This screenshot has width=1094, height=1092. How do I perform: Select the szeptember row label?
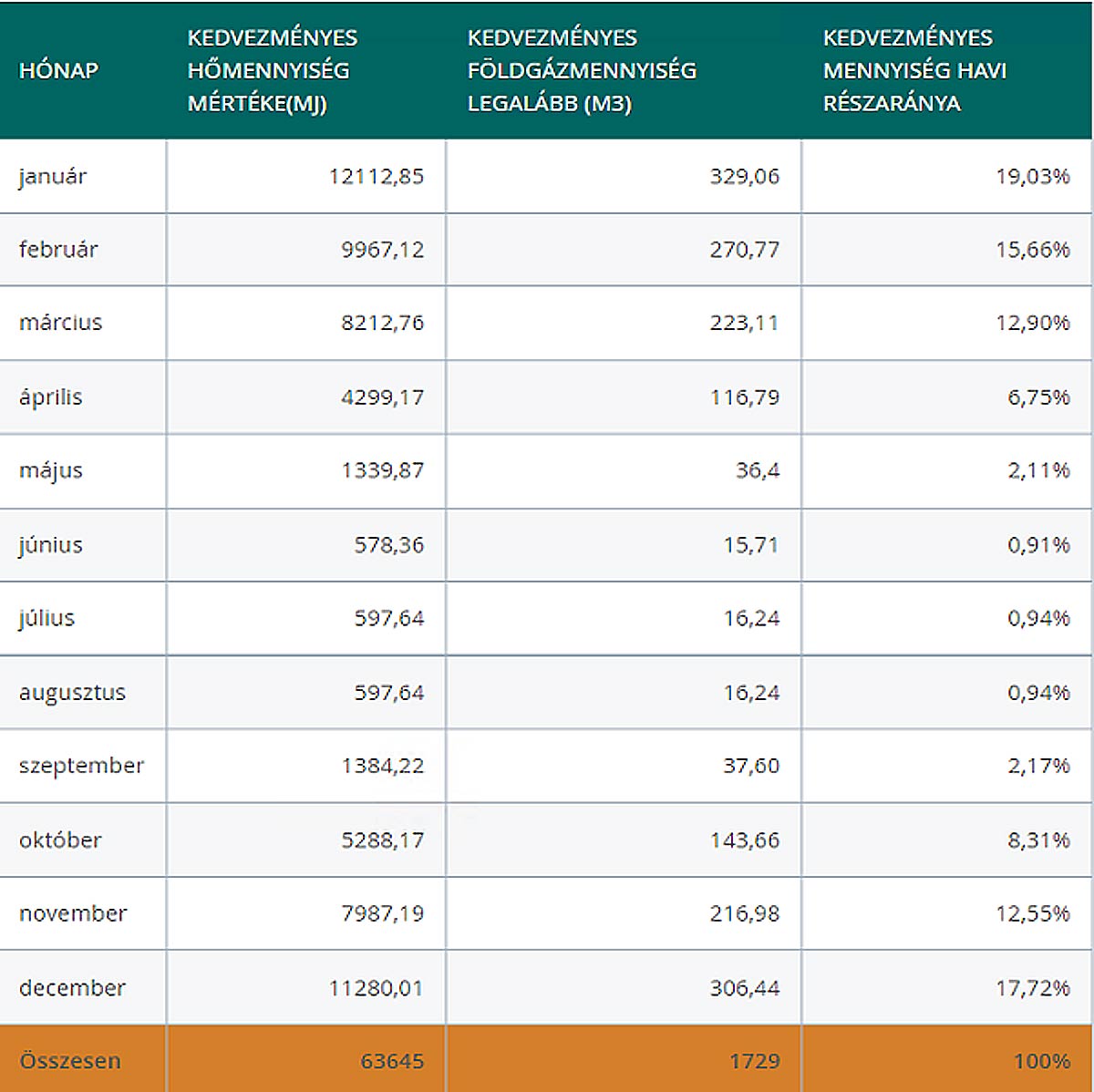[81, 766]
